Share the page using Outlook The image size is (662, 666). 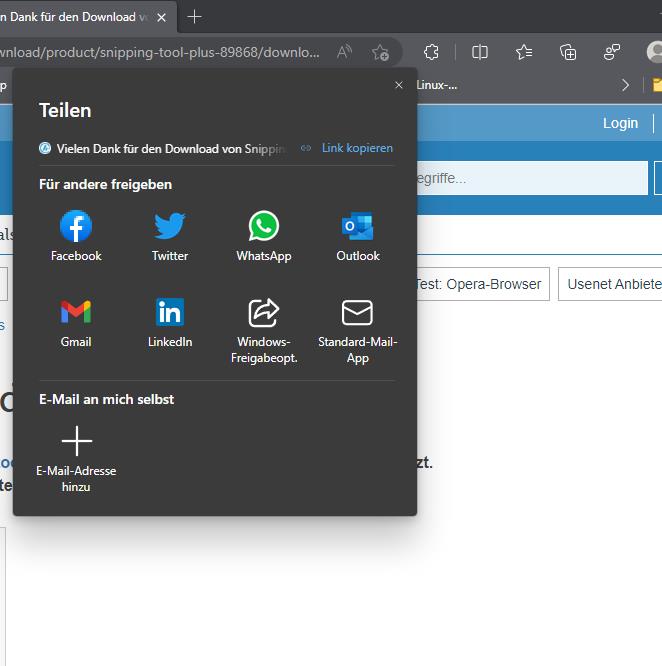point(358,236)
